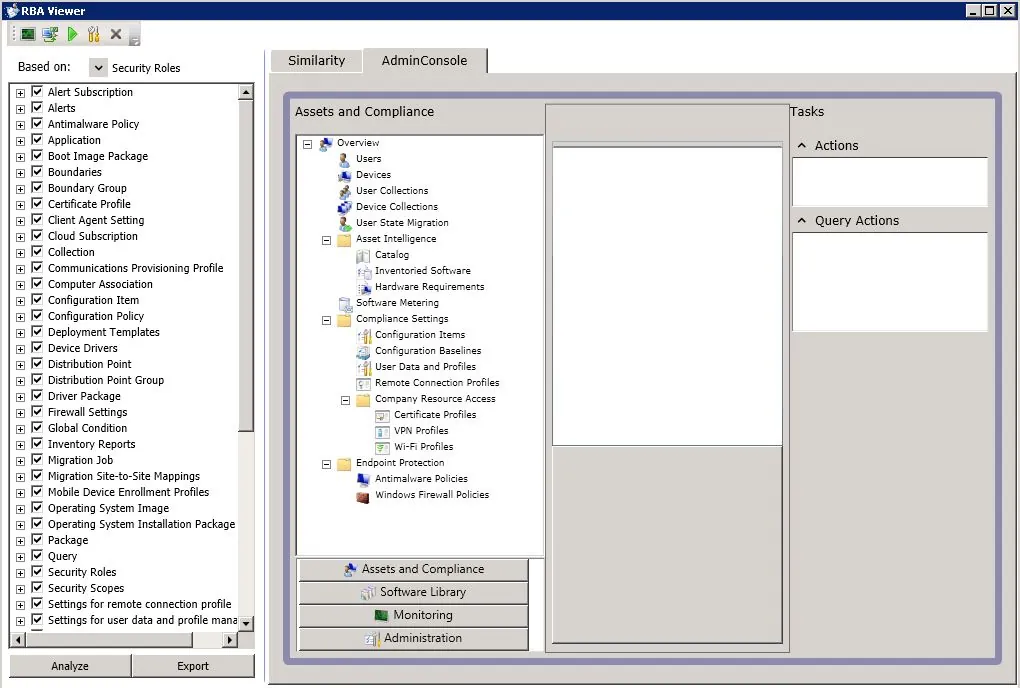Click the Windows Firewall Policies icon
The height and width of the screenshot is (688, 1020).
tap(363, 496)
